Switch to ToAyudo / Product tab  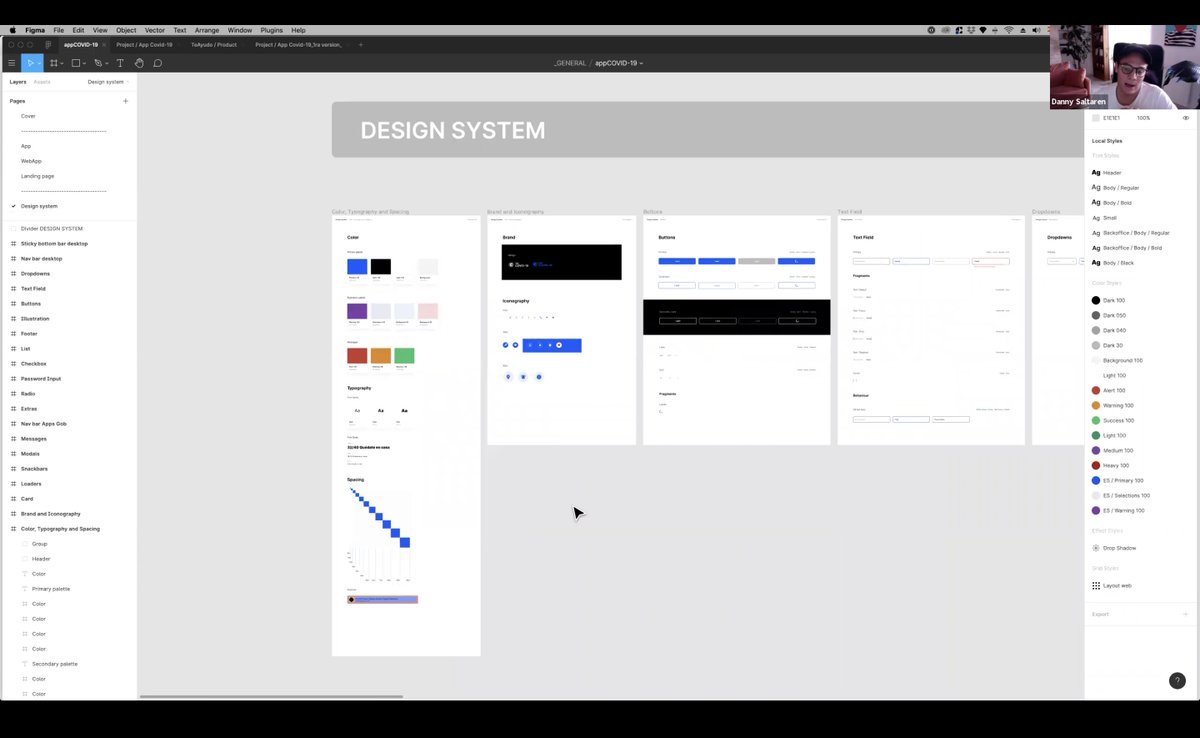214,44
